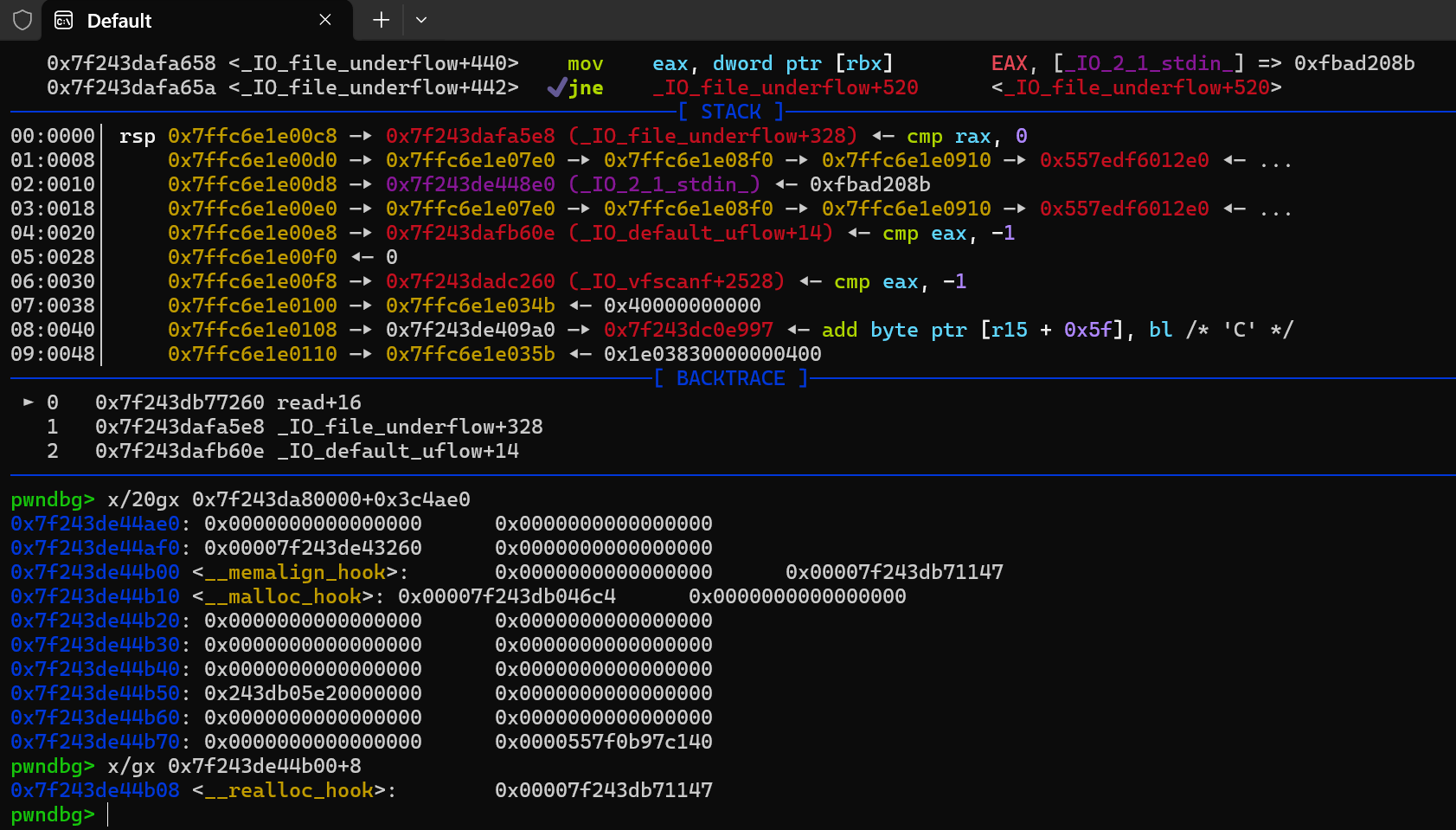Click the rsp register label
The height and width of the screenshot is (830, 1456).
[138, 136]
